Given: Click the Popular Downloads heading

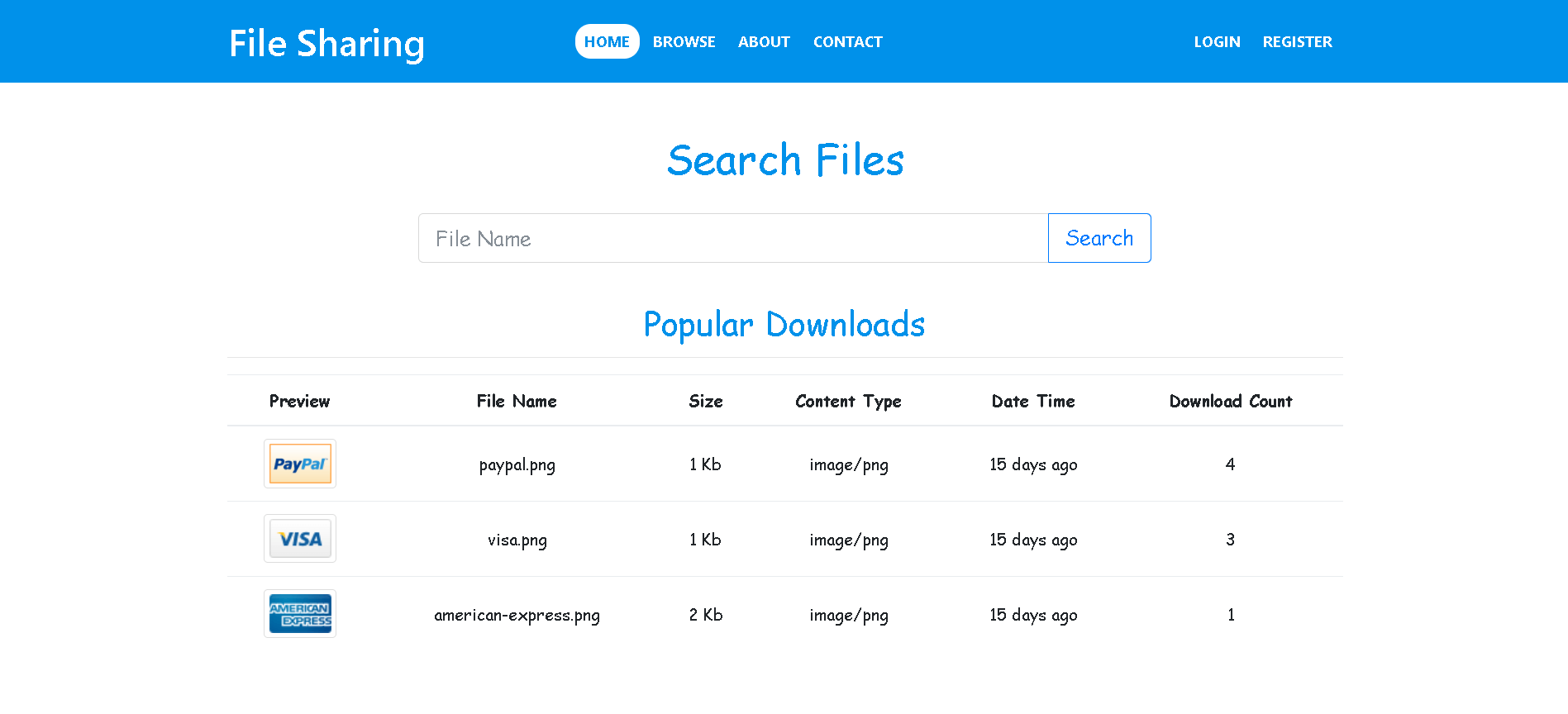Looking at the screenshot, I should [784, 324].
